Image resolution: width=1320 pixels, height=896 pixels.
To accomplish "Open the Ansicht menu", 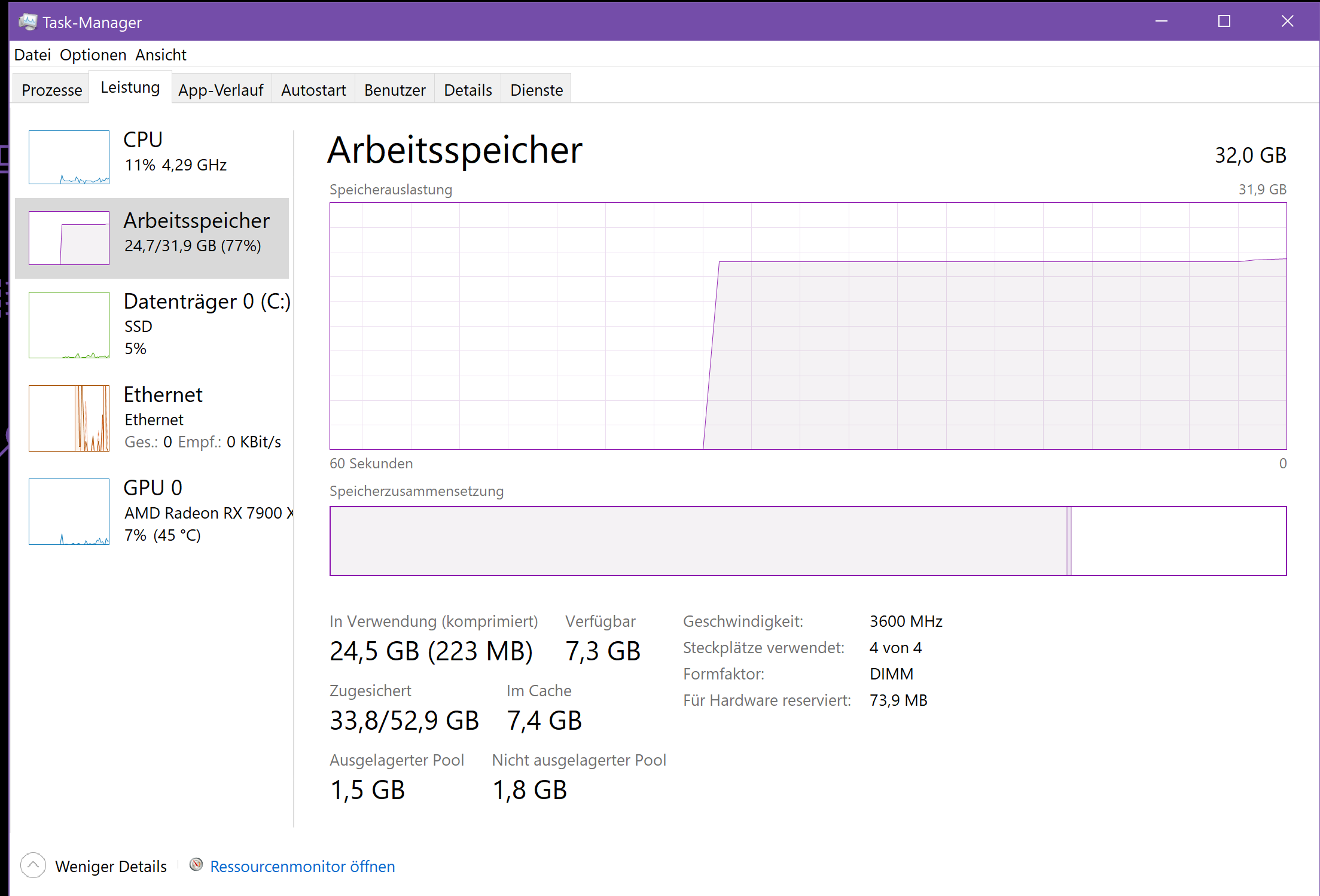I will point(160,55).
